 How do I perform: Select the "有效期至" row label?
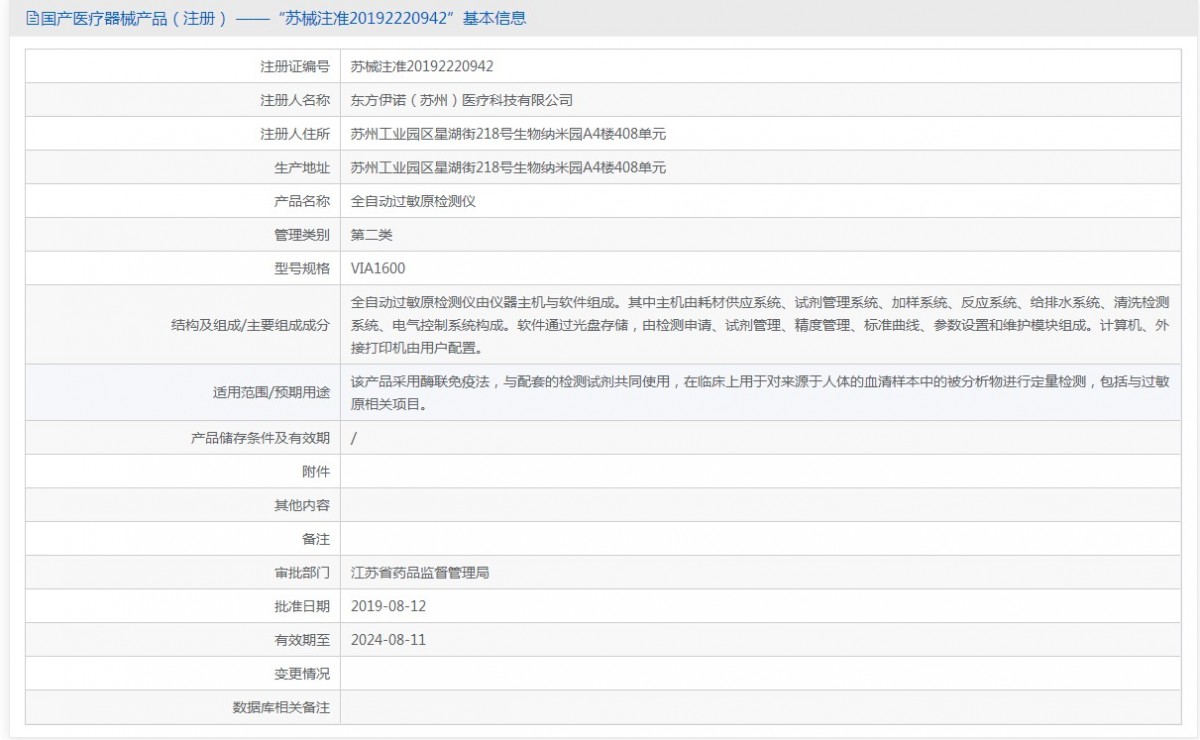tap(302, 640)
